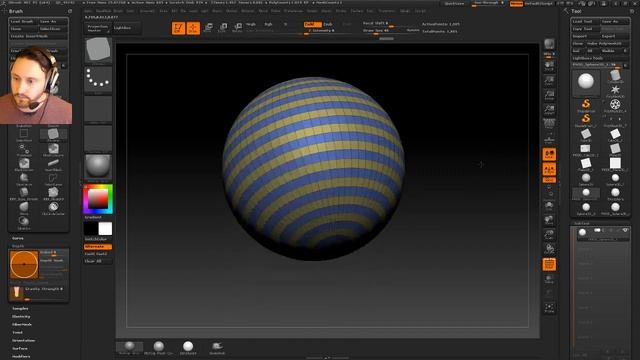Pick a color in the color picker square

(98, 199)
